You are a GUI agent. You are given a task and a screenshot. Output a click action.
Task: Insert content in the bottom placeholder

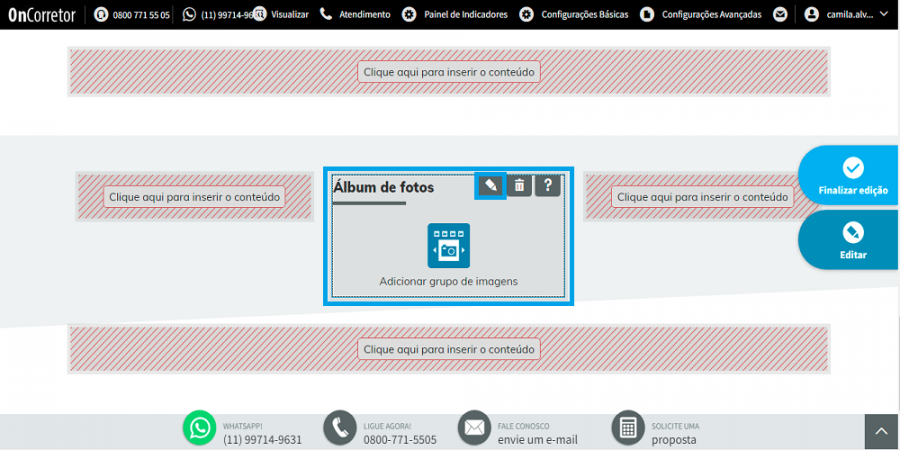click(x=449, y=349)
